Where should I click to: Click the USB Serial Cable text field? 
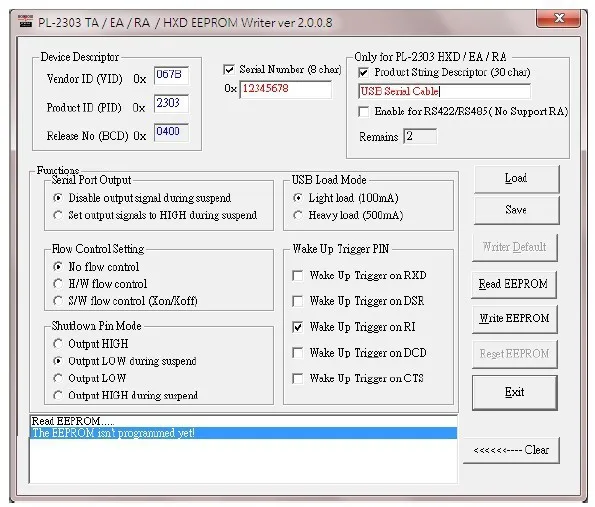click(x=444, y=91)
